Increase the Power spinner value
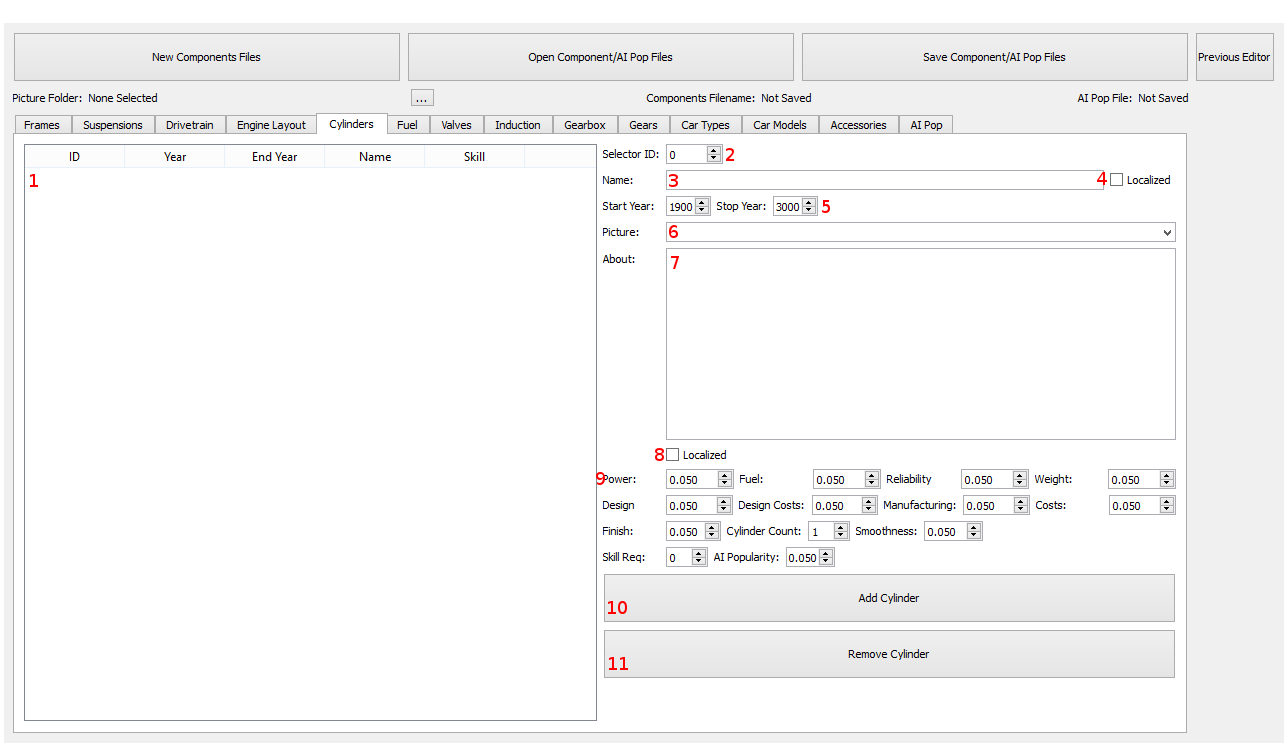This screenshot has height=747, width=1288. pyautogui.click(x=724, y=476)
